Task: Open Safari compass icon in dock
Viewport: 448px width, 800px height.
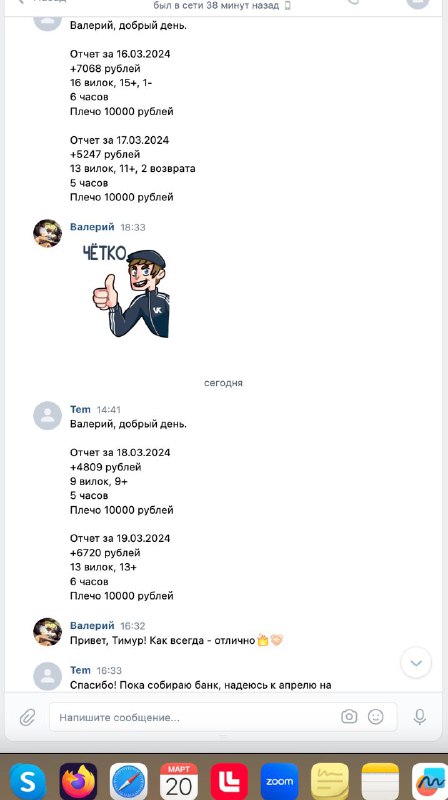Action: [129, 781]
